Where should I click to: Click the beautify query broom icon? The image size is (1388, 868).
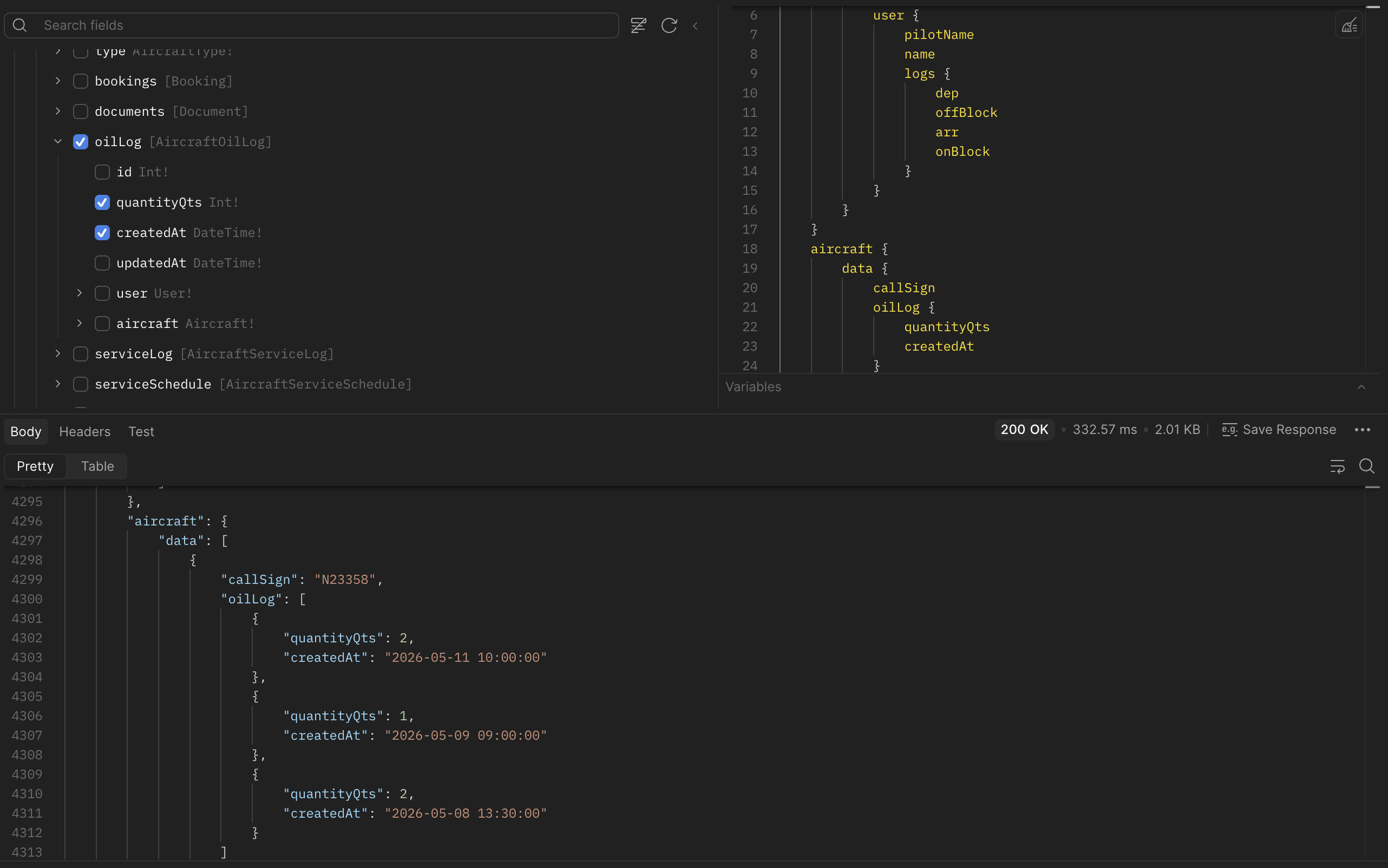1349,25
